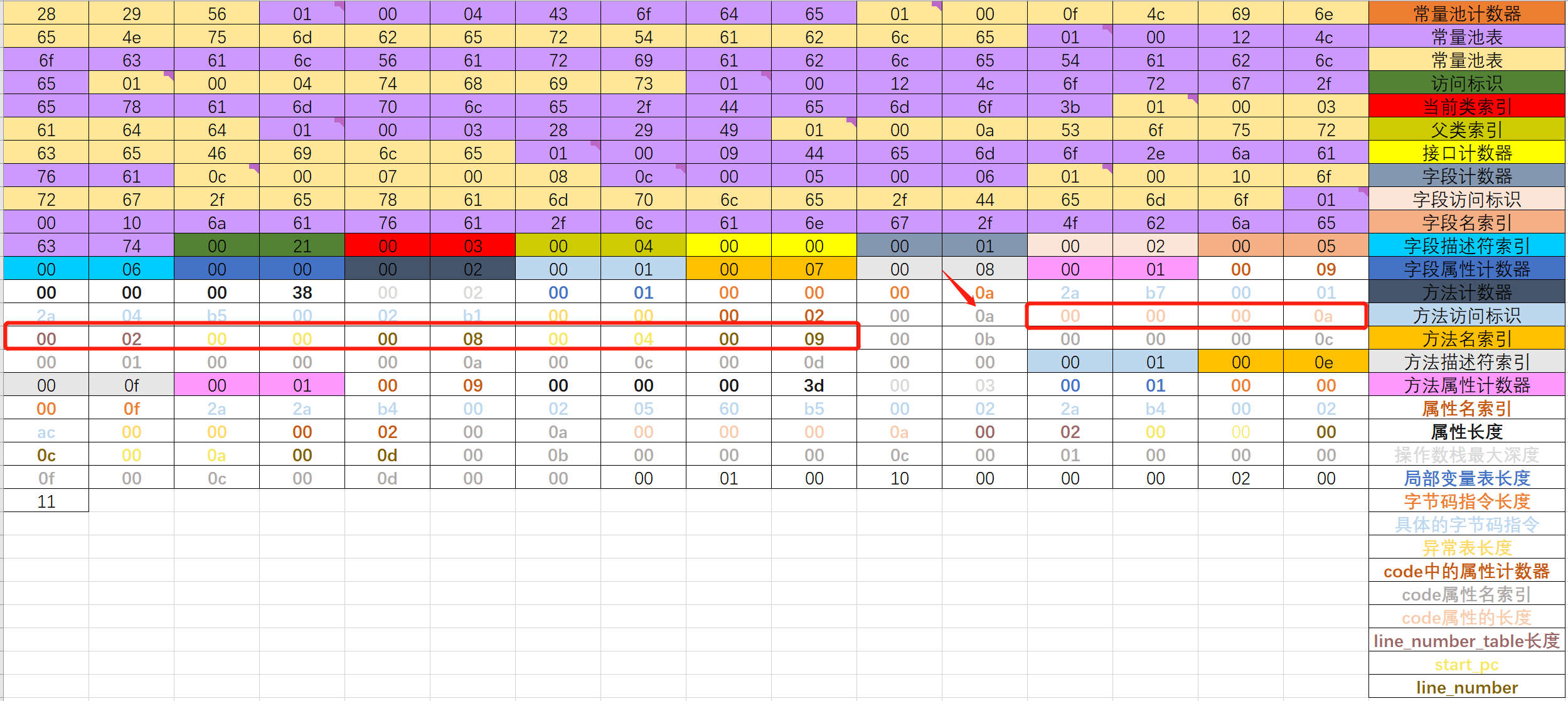Screen dimensions: 1568x701
Task: Click the orange cell containing 0e
Action: [1325, 362]
